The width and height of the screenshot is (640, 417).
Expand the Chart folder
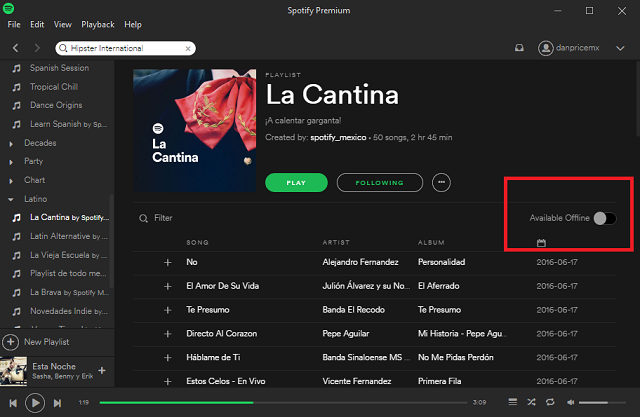tap(11, 181)
